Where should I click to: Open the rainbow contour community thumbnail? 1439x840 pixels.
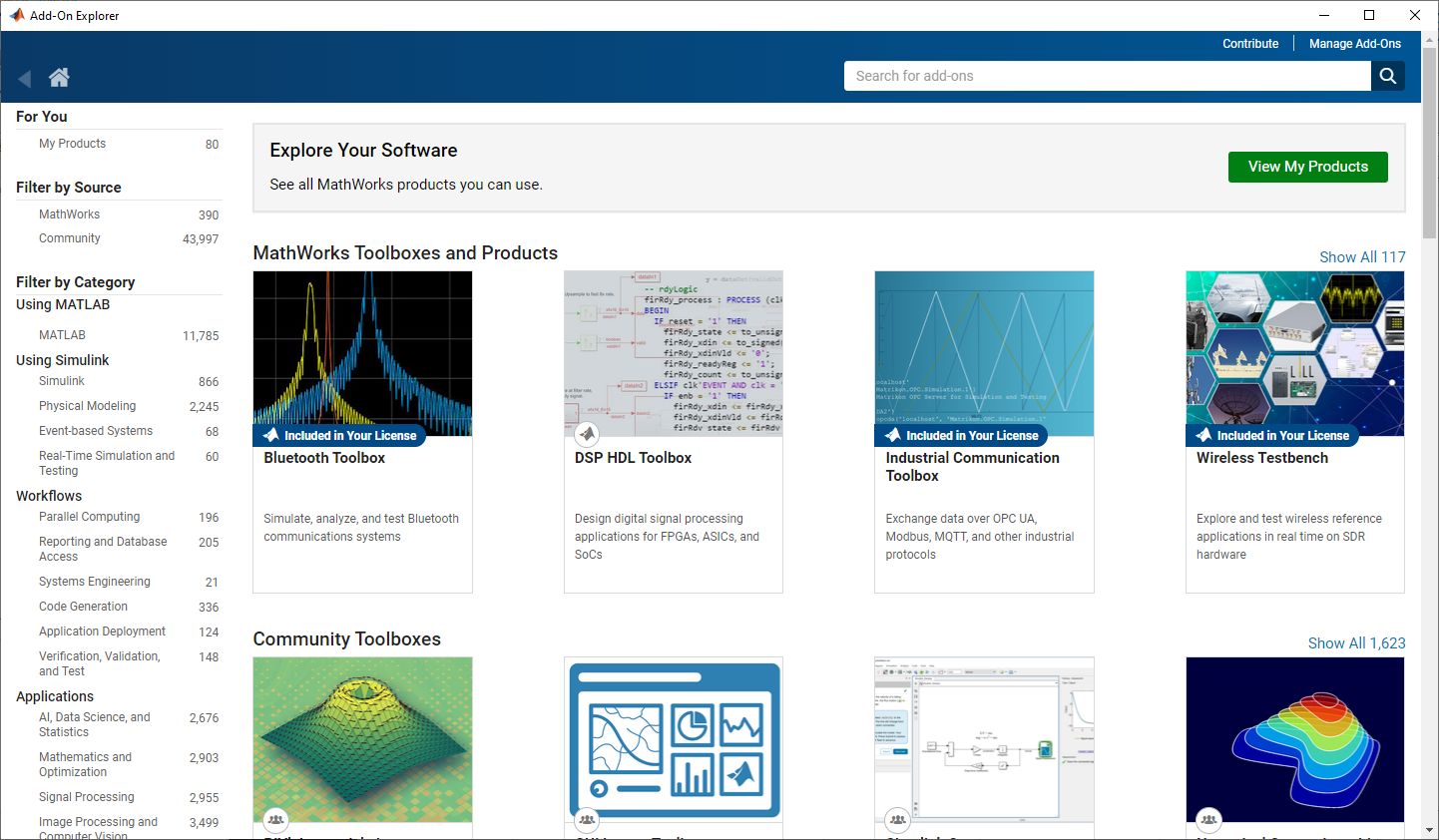[1295, 739]
